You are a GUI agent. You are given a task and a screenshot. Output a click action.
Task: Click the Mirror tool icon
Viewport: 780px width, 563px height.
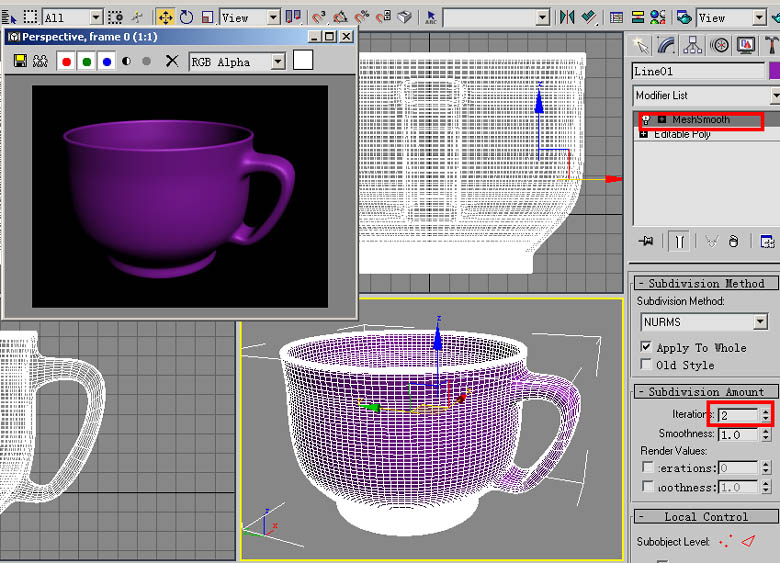567,17
